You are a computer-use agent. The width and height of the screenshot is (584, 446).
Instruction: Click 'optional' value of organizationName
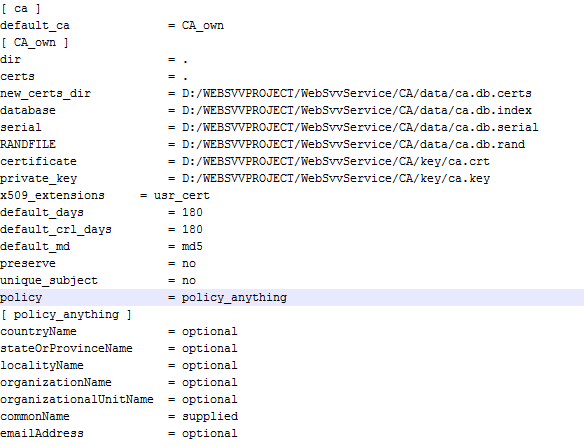pyautogui.click(x=210, y=382)
